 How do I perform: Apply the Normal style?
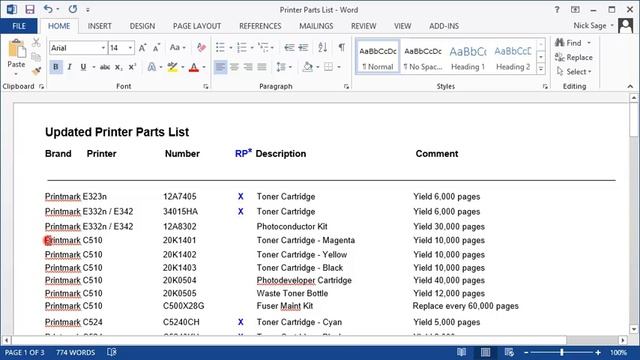(x=378, y=57)
